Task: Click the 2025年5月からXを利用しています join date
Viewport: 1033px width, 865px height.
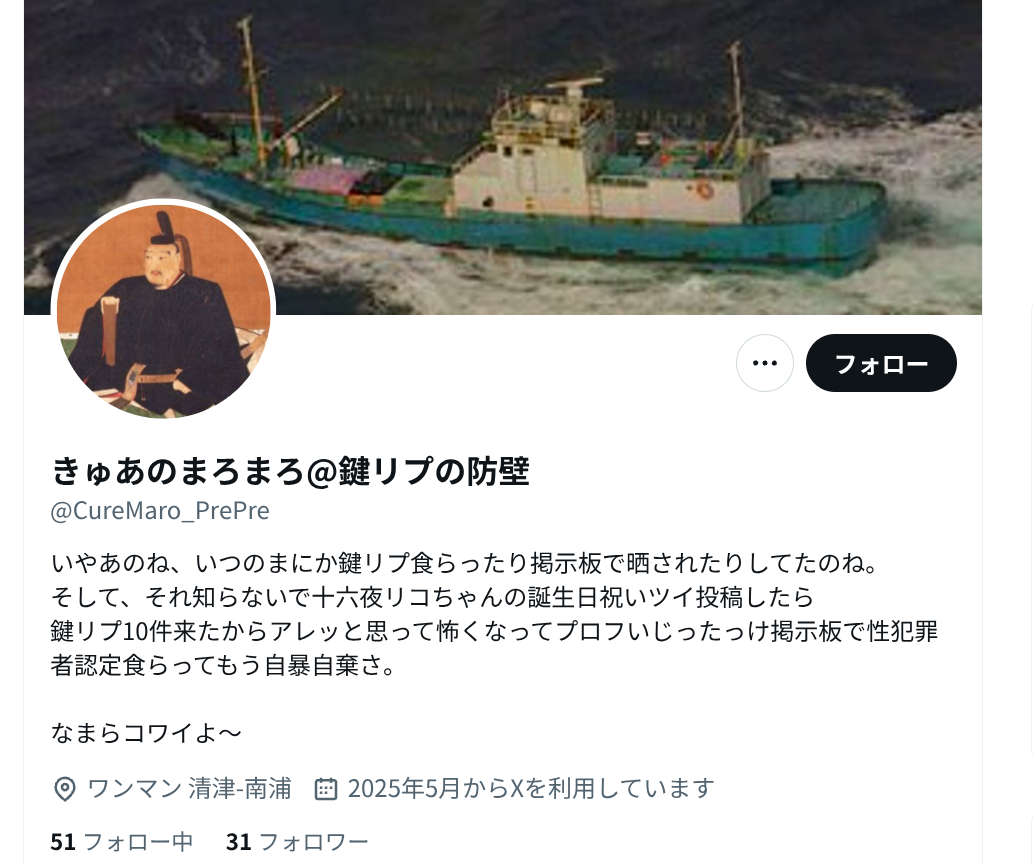Action: pos(531,789)
